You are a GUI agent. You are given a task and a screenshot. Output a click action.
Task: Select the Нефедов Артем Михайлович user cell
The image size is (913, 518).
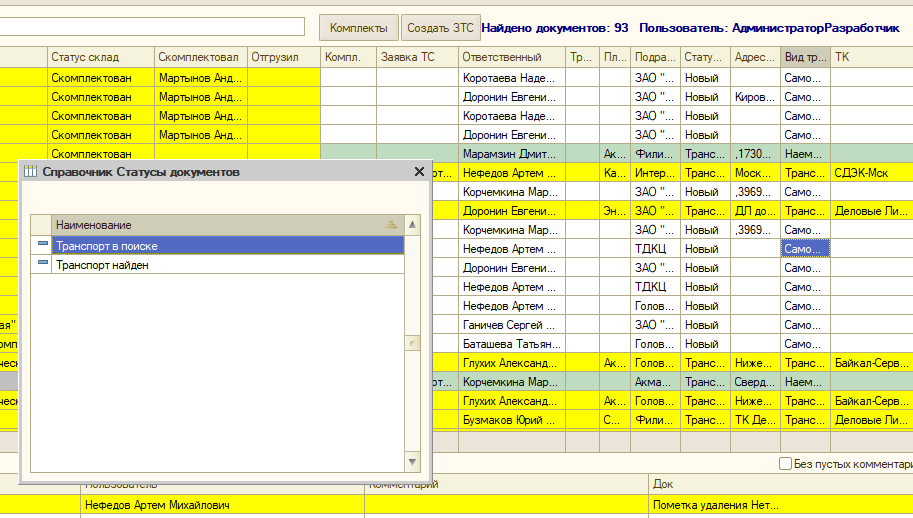point(222,505)
